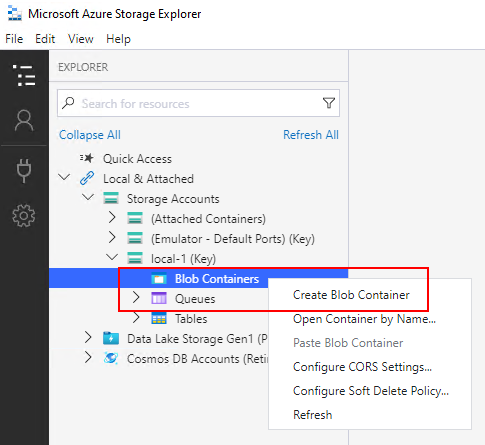The height and width of the screenshot is (445, 485).
Task: Choose Open Container by Name... menu item
Action: coord(364,319)
